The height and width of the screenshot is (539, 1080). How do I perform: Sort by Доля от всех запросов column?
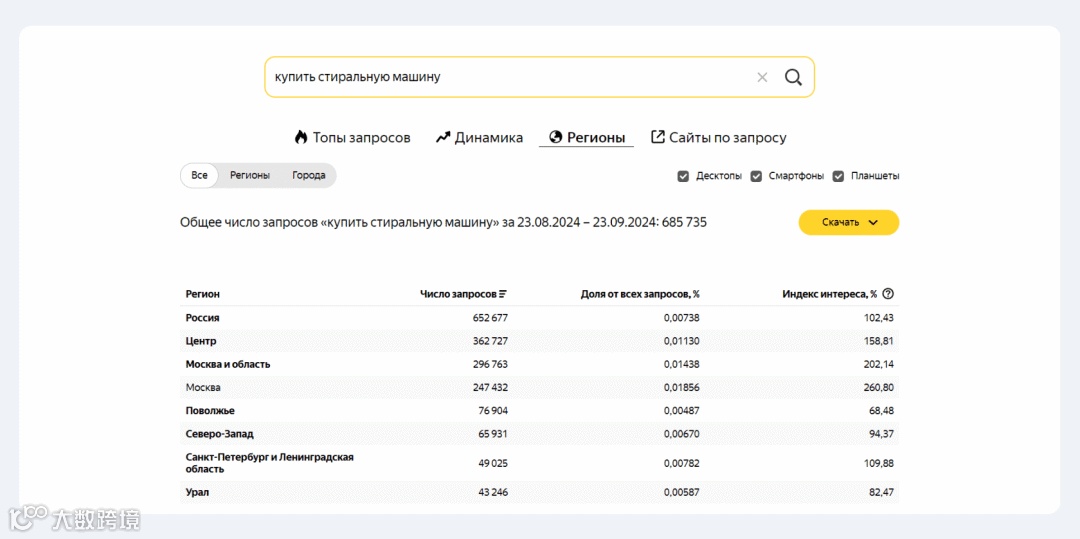(640, 294)
